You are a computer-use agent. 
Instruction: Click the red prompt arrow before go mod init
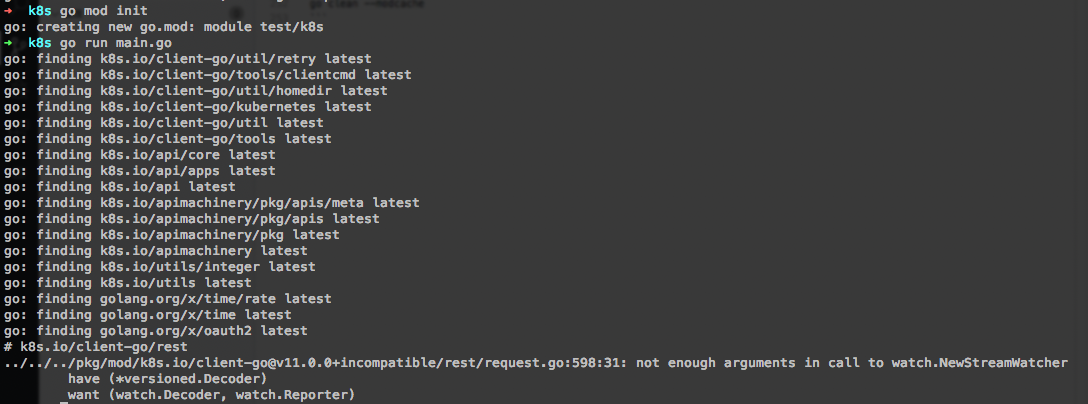8,11
